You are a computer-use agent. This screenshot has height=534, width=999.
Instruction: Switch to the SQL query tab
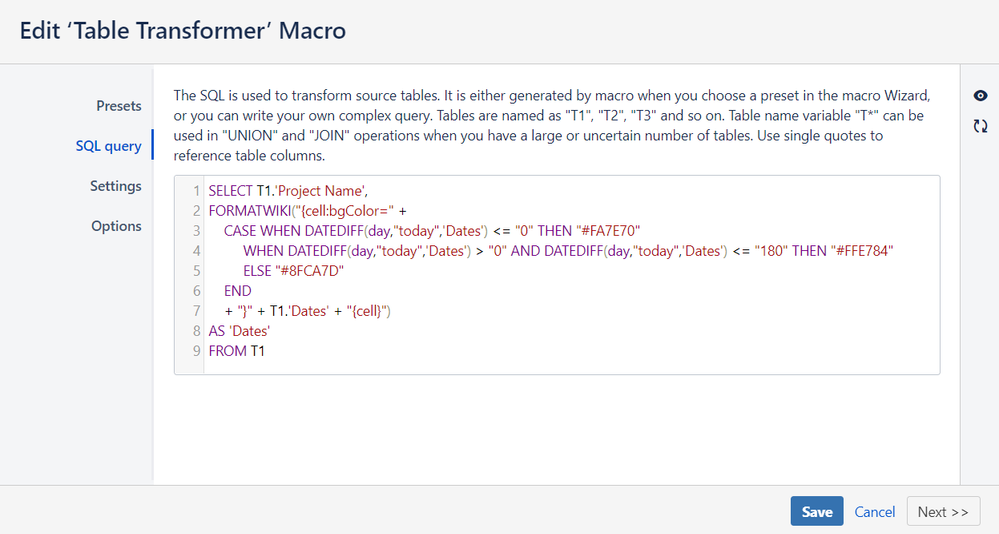[x=108, y=146]
